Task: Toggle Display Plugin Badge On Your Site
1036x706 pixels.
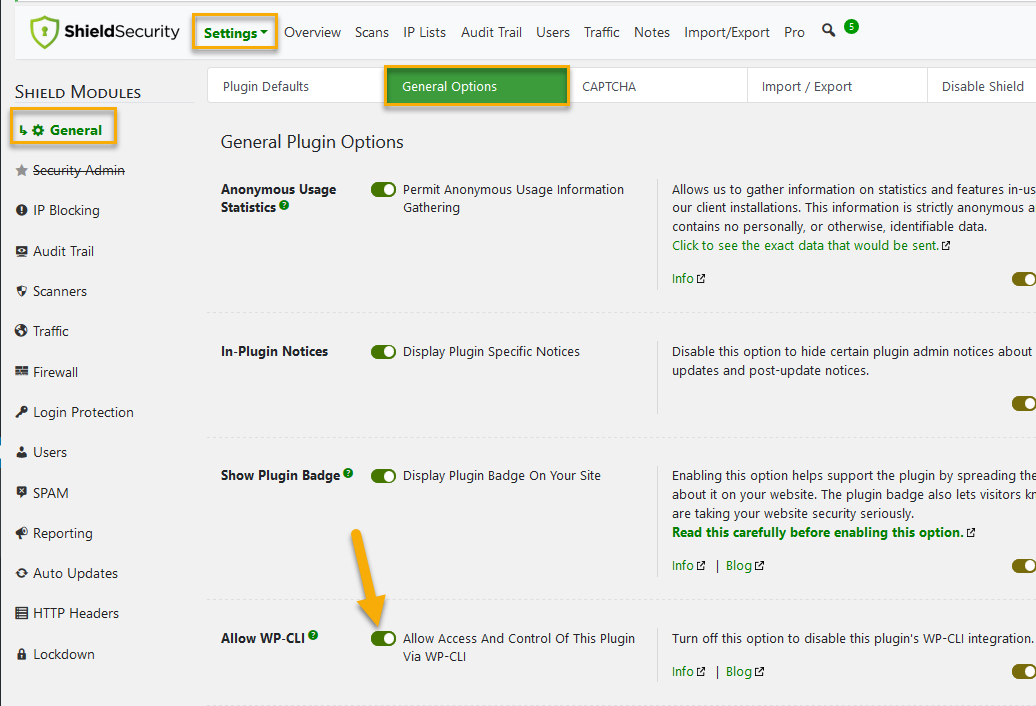Action: [x=383, y=476]
